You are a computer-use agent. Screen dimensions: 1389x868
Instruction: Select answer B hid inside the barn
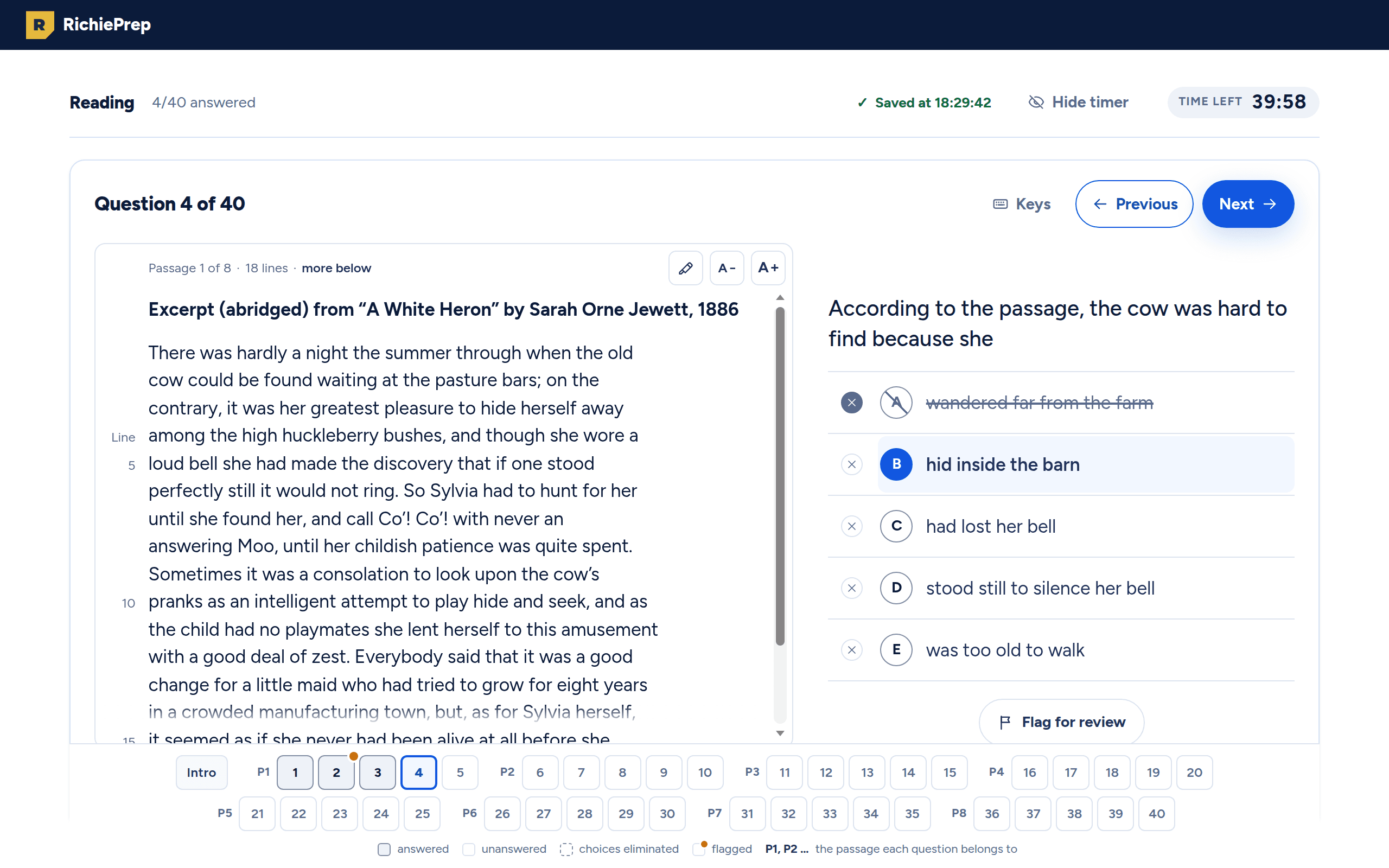tap(1085, 464)
